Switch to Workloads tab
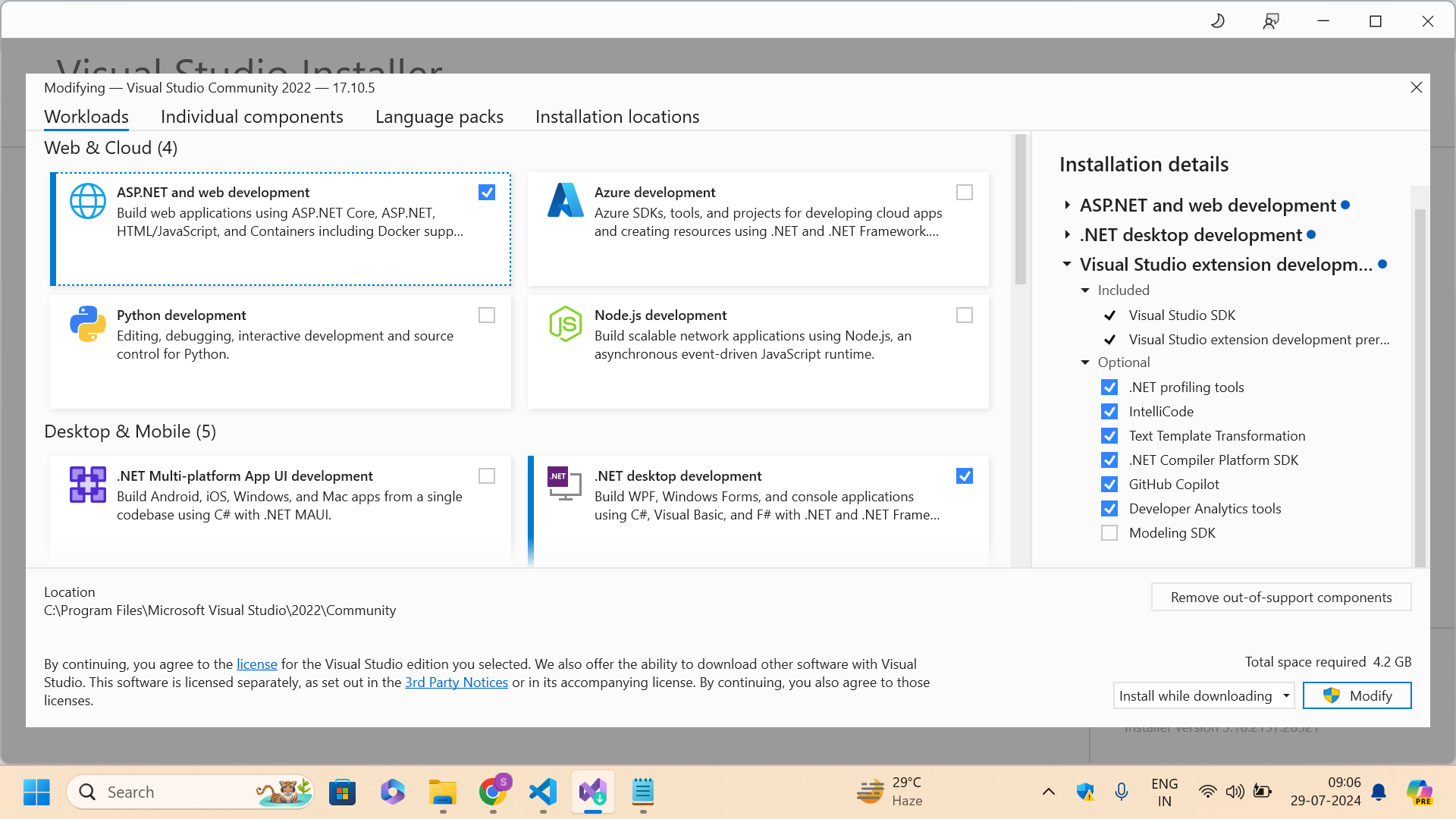The image size is (1456, 819). coord(86,117)
